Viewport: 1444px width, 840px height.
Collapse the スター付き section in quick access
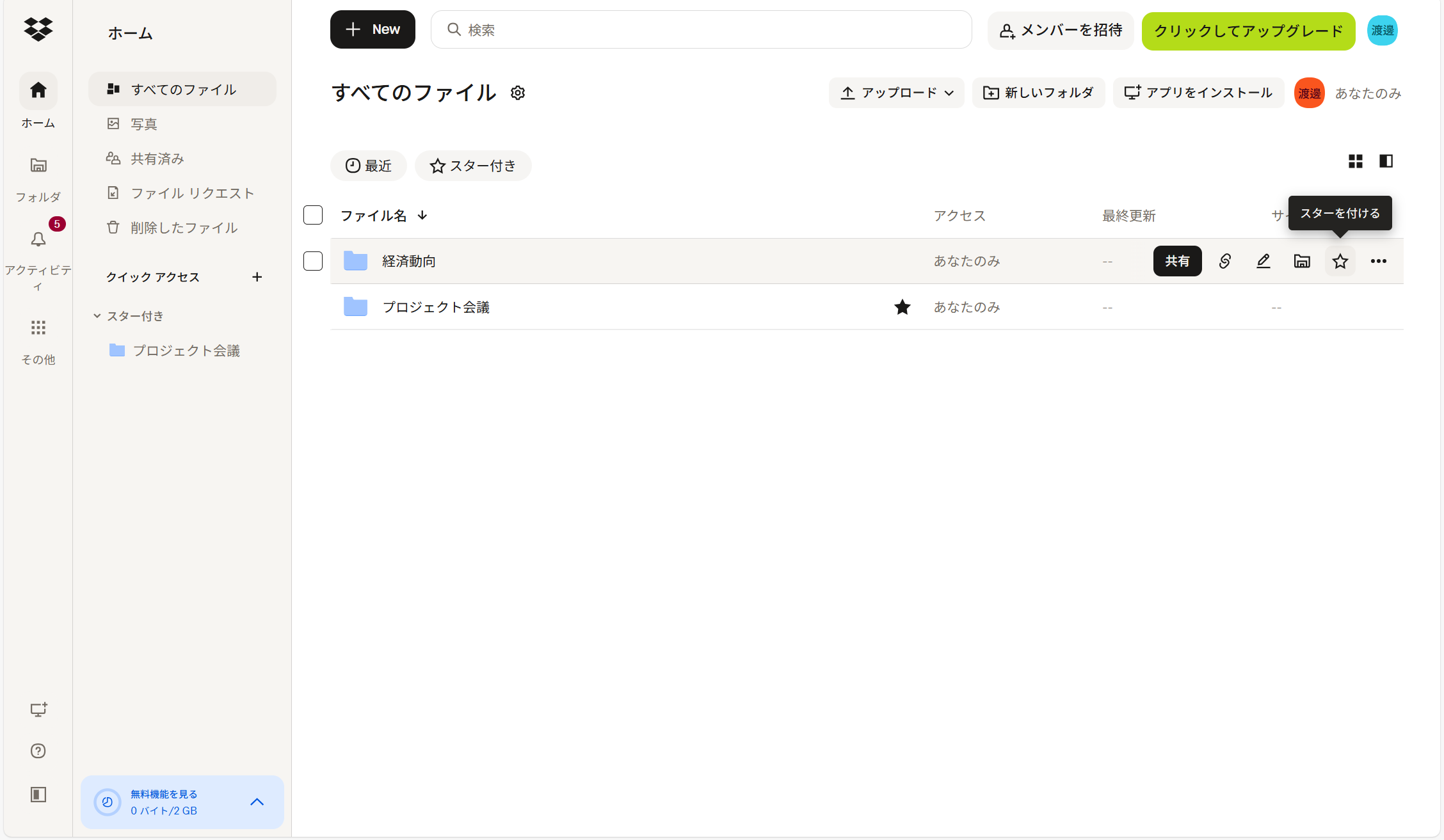[97, 315]
